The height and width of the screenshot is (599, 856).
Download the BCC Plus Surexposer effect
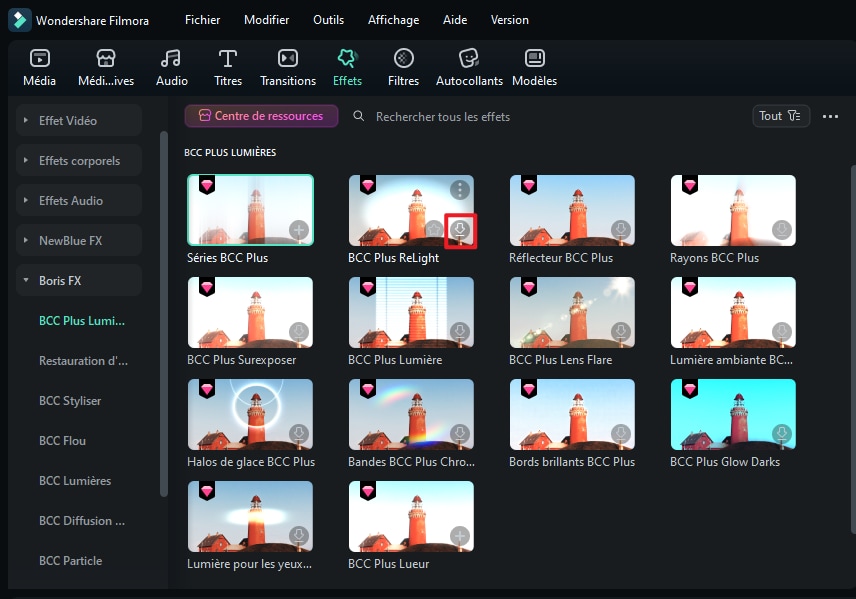[299, 331]
